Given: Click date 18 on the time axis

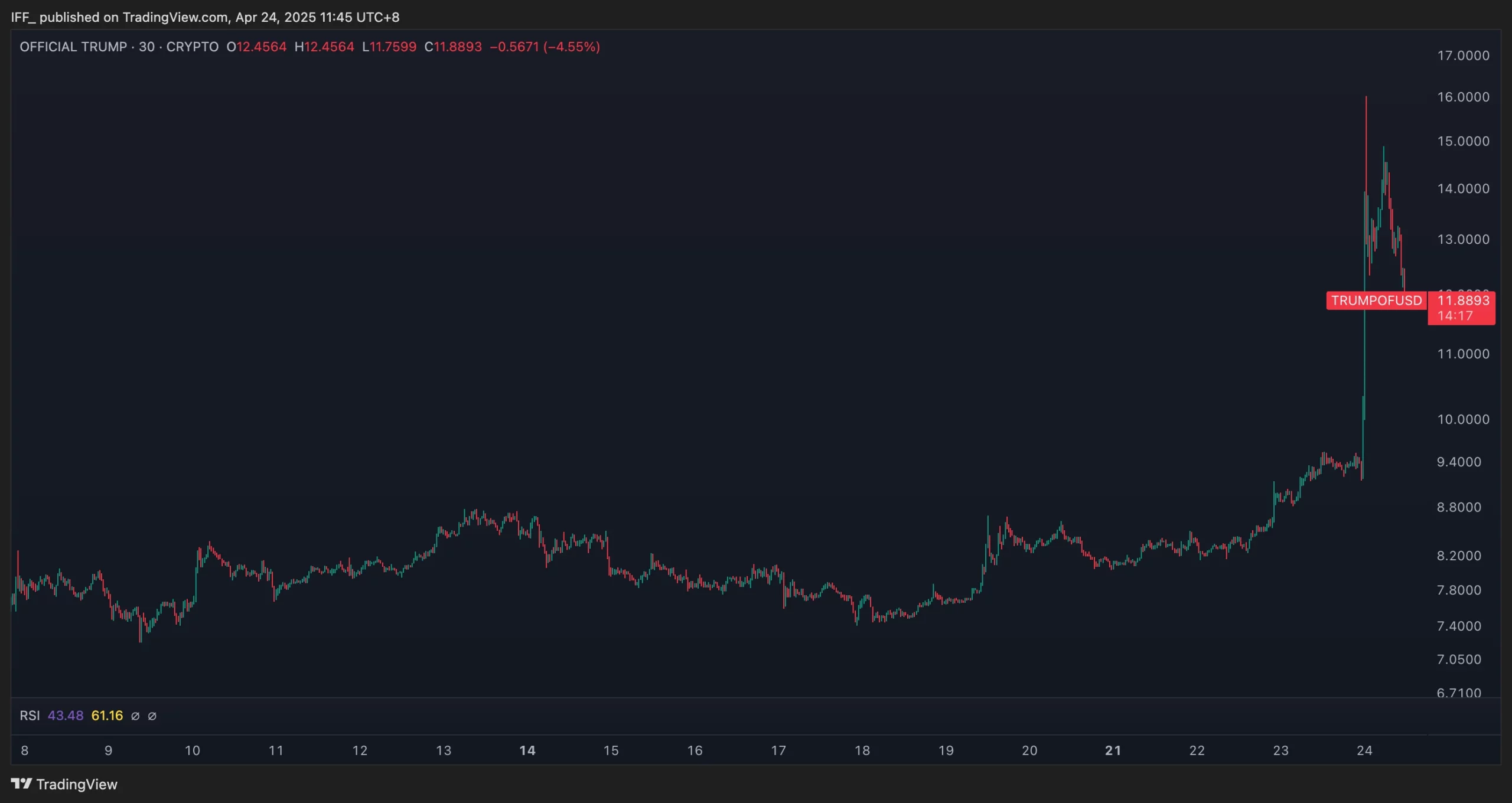Looking at the screenshot, I should (862, 750).
